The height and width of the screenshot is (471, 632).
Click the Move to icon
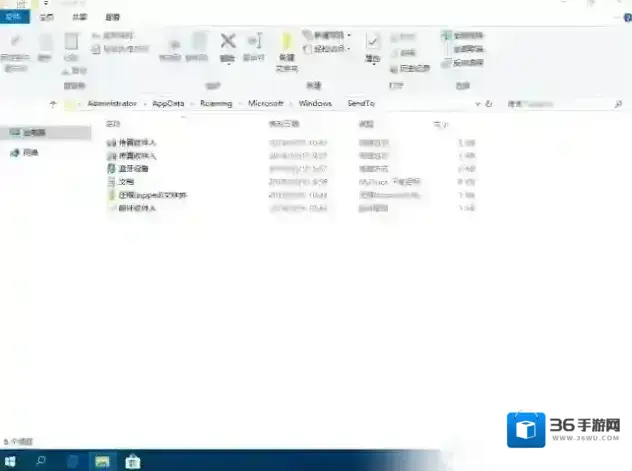tap(173, 44)
